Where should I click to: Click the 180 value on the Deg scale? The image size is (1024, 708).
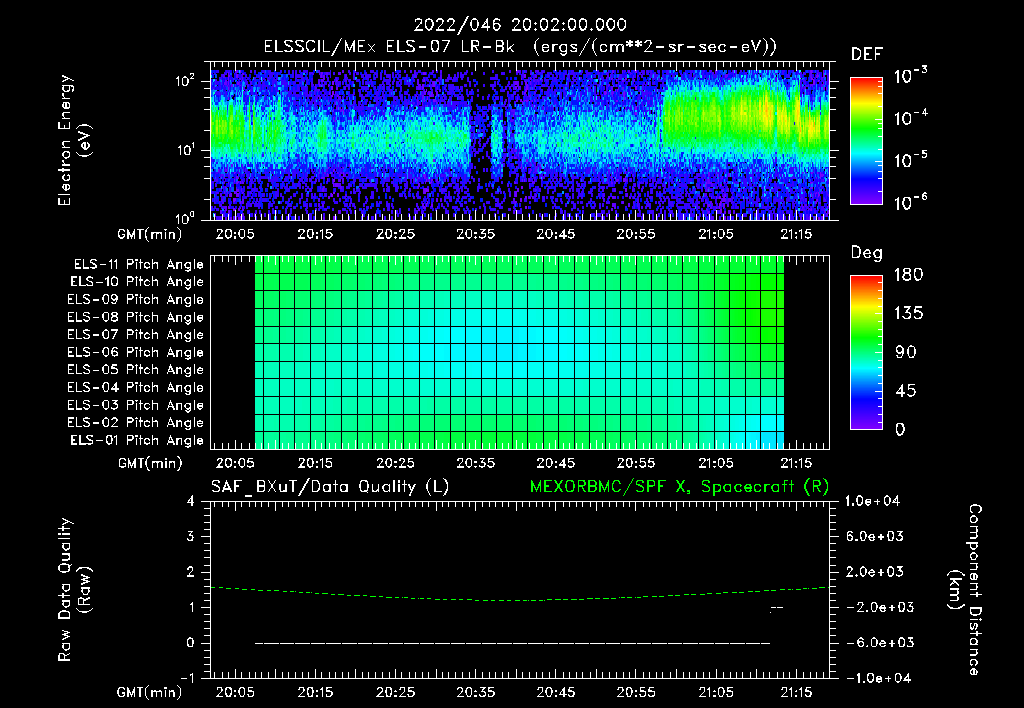point(908,274)
